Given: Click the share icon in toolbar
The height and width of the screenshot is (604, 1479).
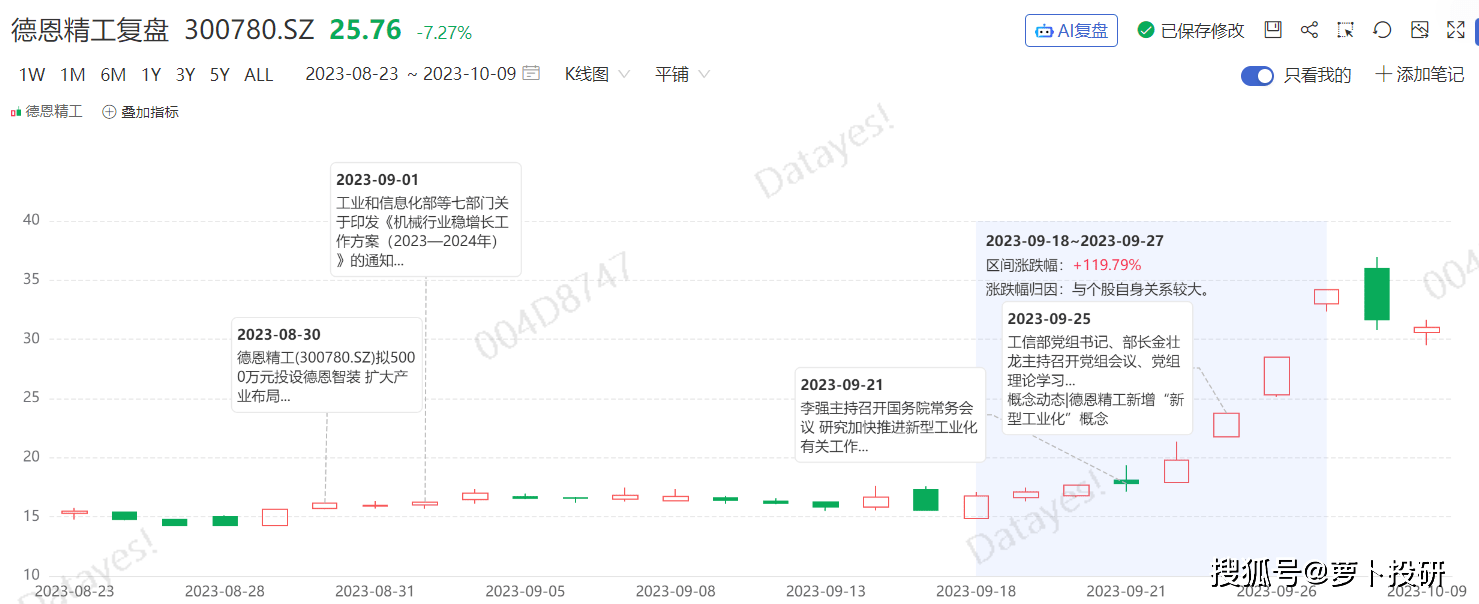Looking at the screenshot, I should [1309, 30].
